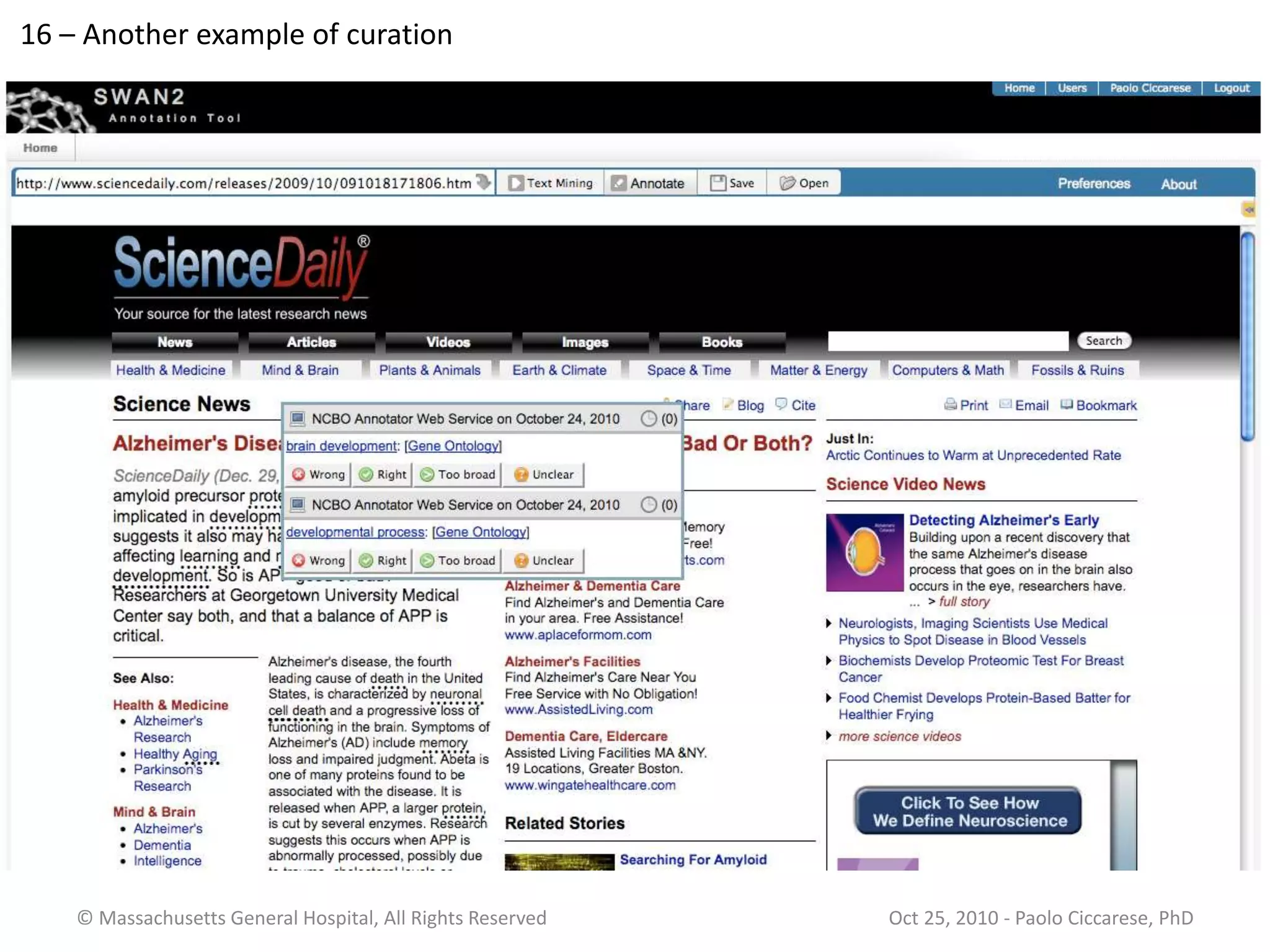
Task: Email the article via Email icon
Action: click(1024, 405)
